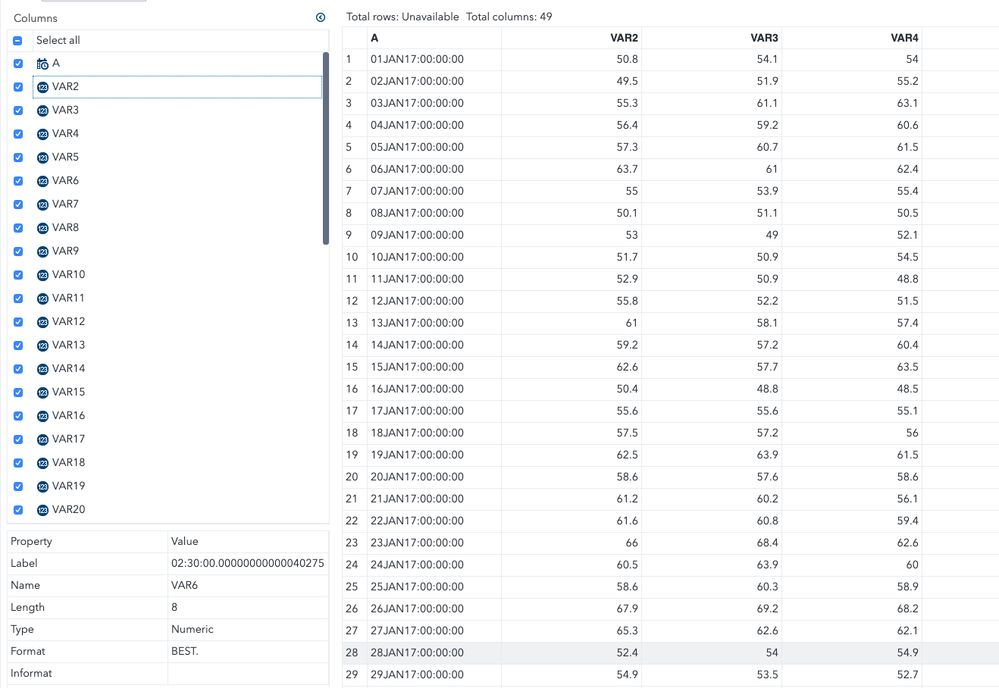Uncheck the VAR20 column checkbox
999x688 pixels.
(x=18, y=511)
